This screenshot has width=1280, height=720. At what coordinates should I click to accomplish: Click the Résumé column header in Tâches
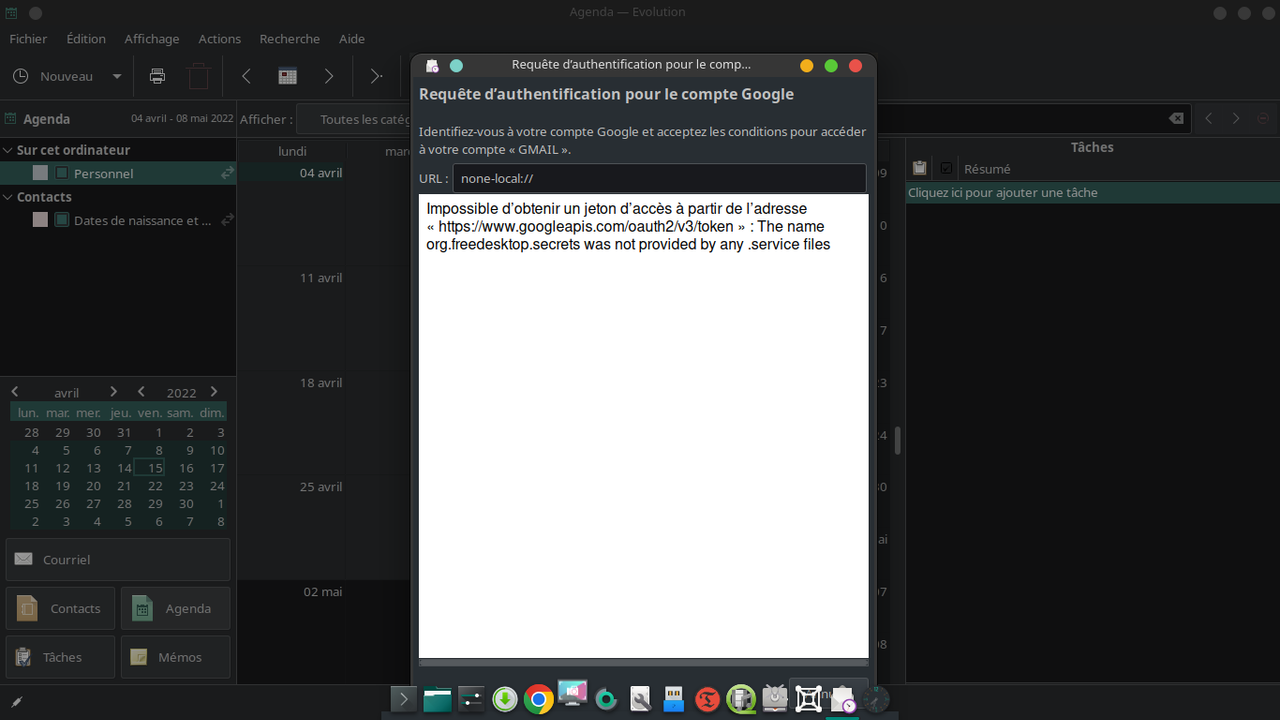click(x=987, y=169)
